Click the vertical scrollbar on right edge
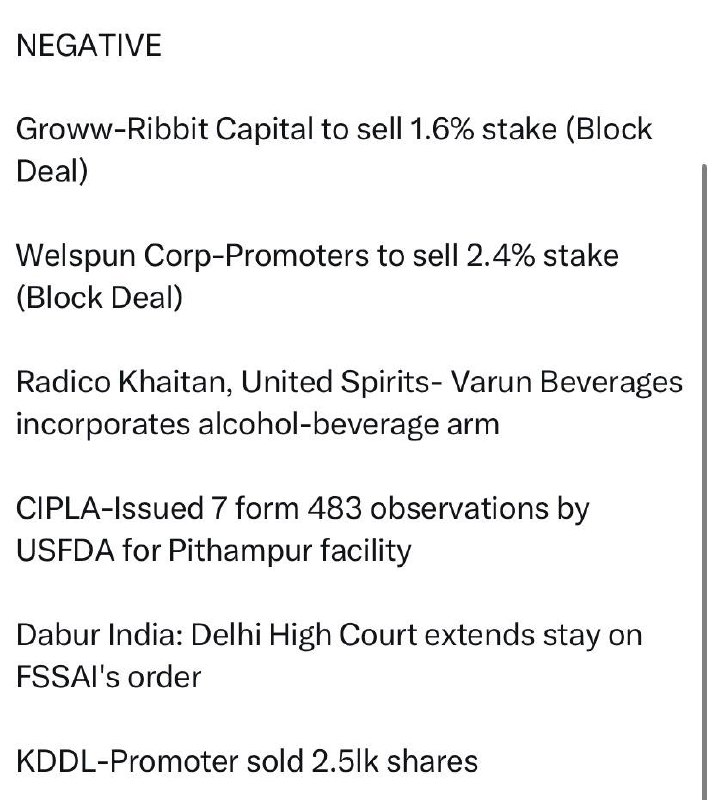This screenshot has height=800, width=712. click(704, 480)
